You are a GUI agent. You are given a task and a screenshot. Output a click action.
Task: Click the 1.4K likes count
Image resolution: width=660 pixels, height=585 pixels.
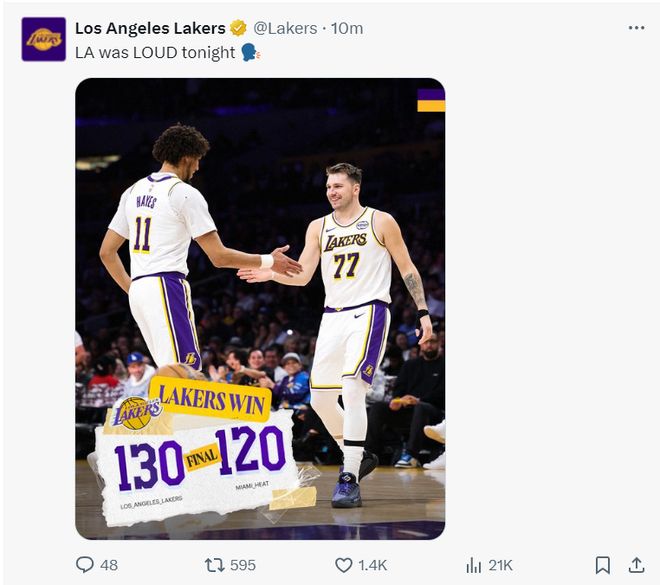[x=372, y=565]
